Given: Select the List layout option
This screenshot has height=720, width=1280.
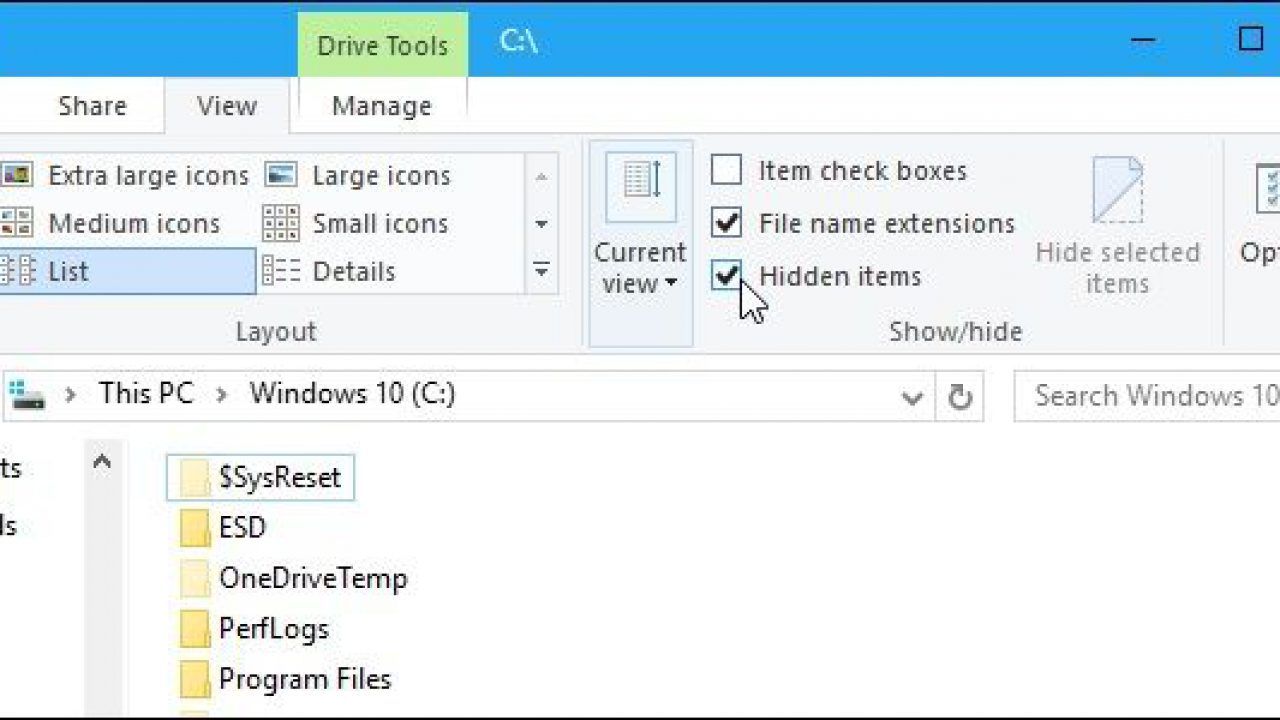Looking at the screenshot, I should [x=128, y=272].
